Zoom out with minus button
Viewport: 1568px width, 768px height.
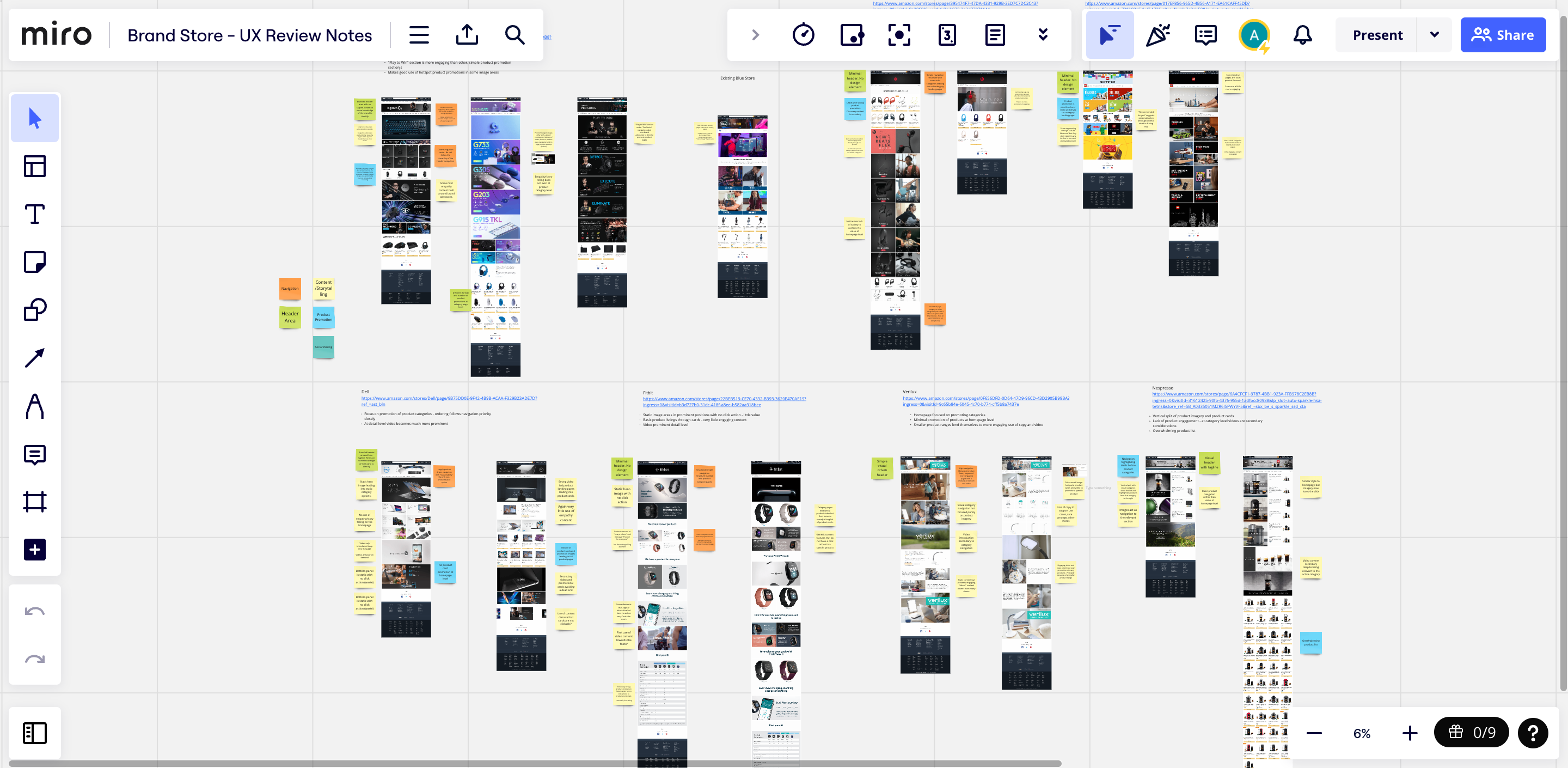pyautogui.click(x=1314, y=733)
